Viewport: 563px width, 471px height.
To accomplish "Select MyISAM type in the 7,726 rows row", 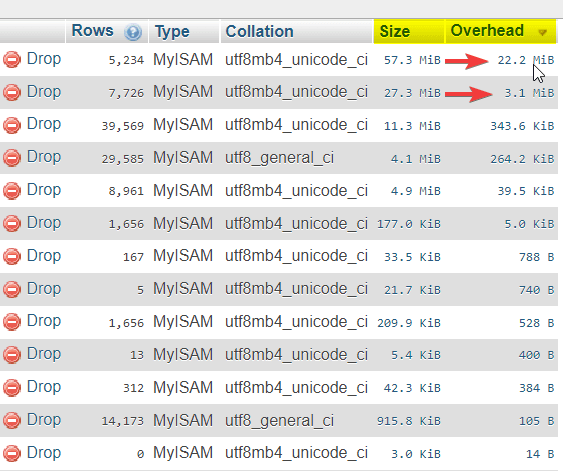I will coord(183,92).
